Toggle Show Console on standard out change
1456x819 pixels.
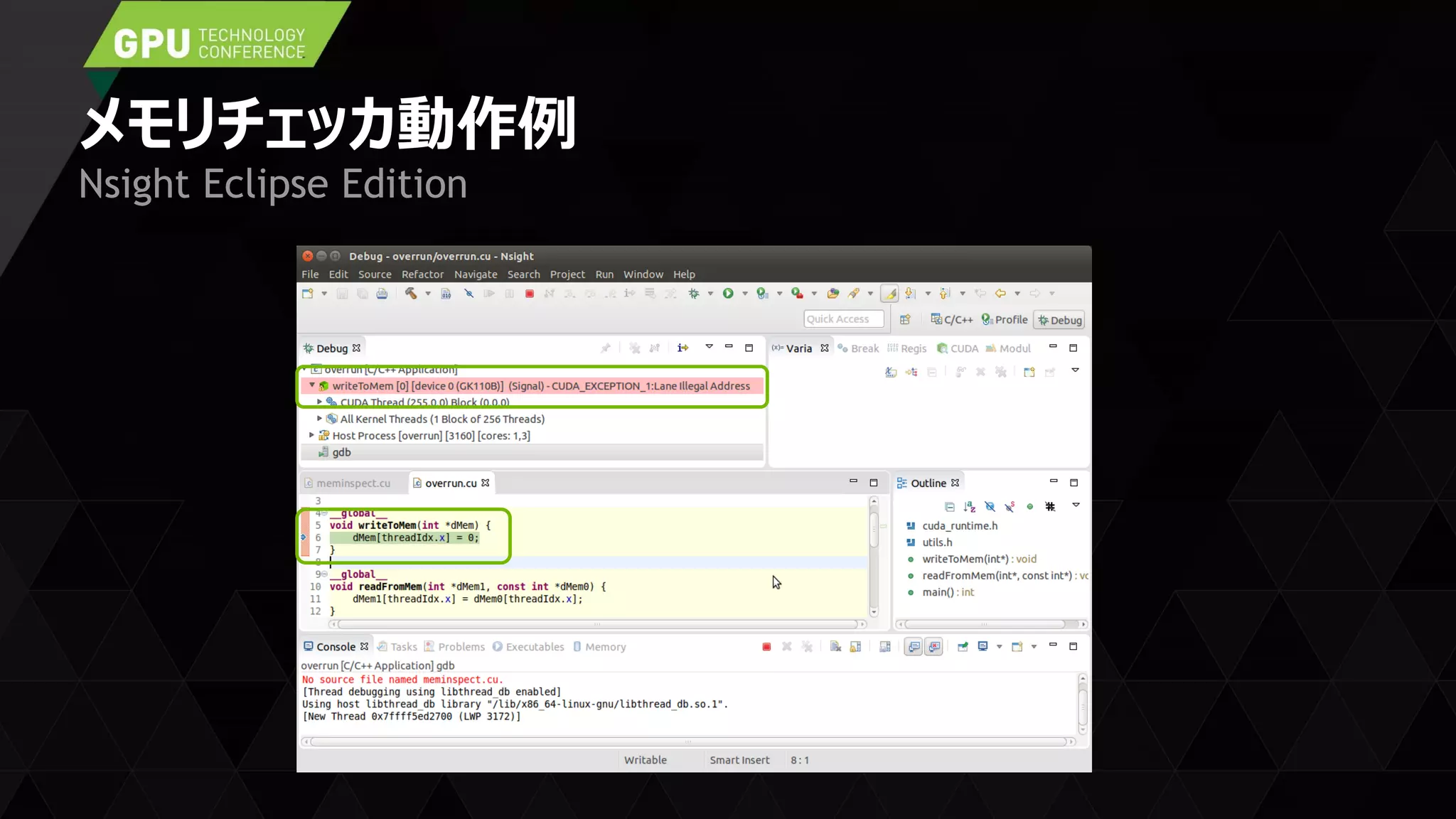914,647
